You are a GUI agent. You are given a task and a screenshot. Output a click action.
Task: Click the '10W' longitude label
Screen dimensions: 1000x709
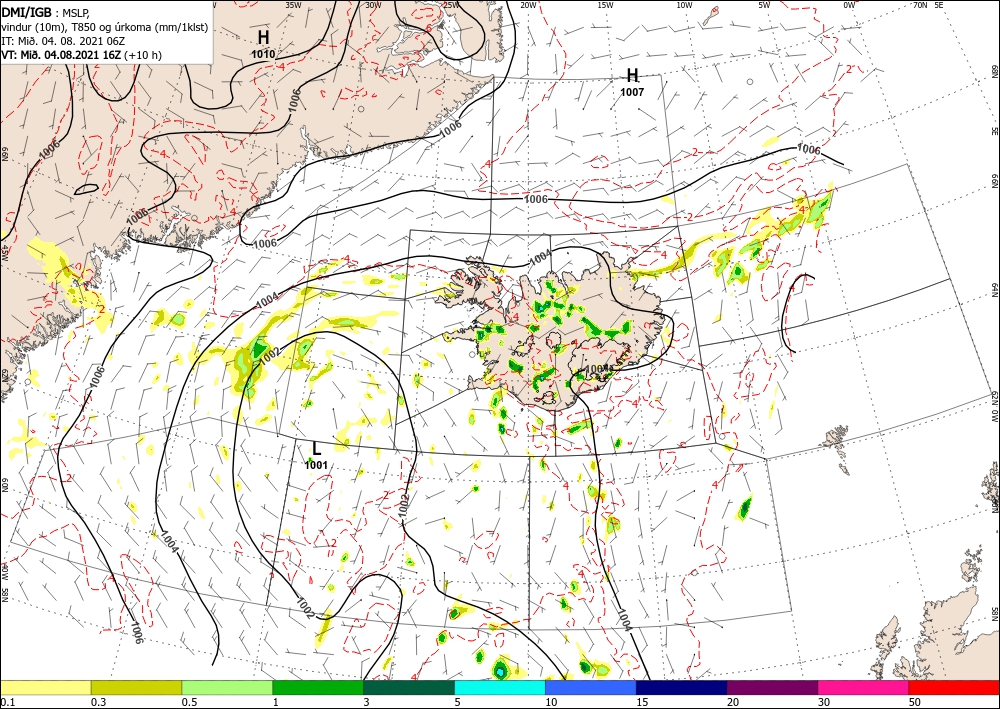click(685, 5)
